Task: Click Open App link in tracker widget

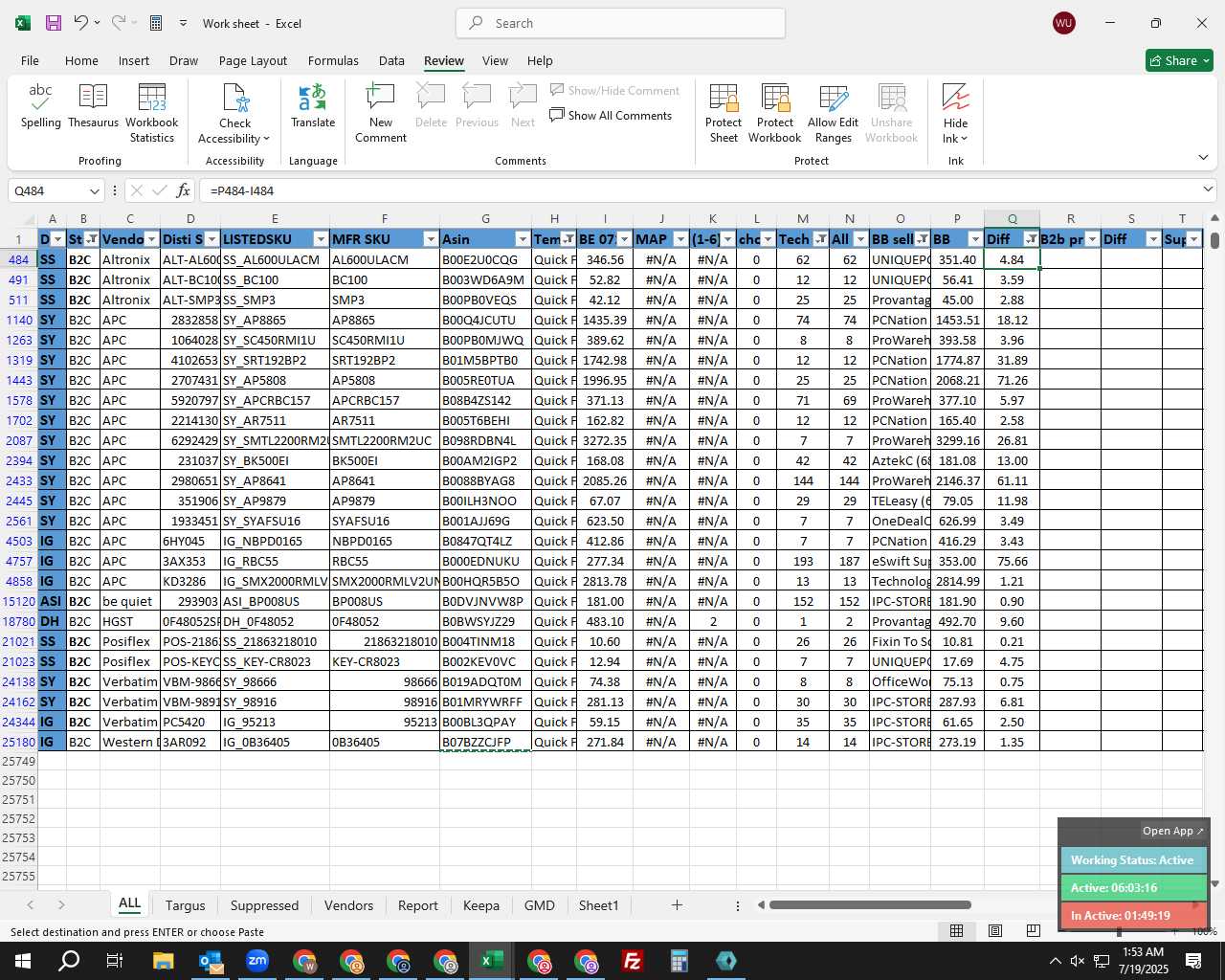Action: pyautogui.click(x=1172, y=831)
